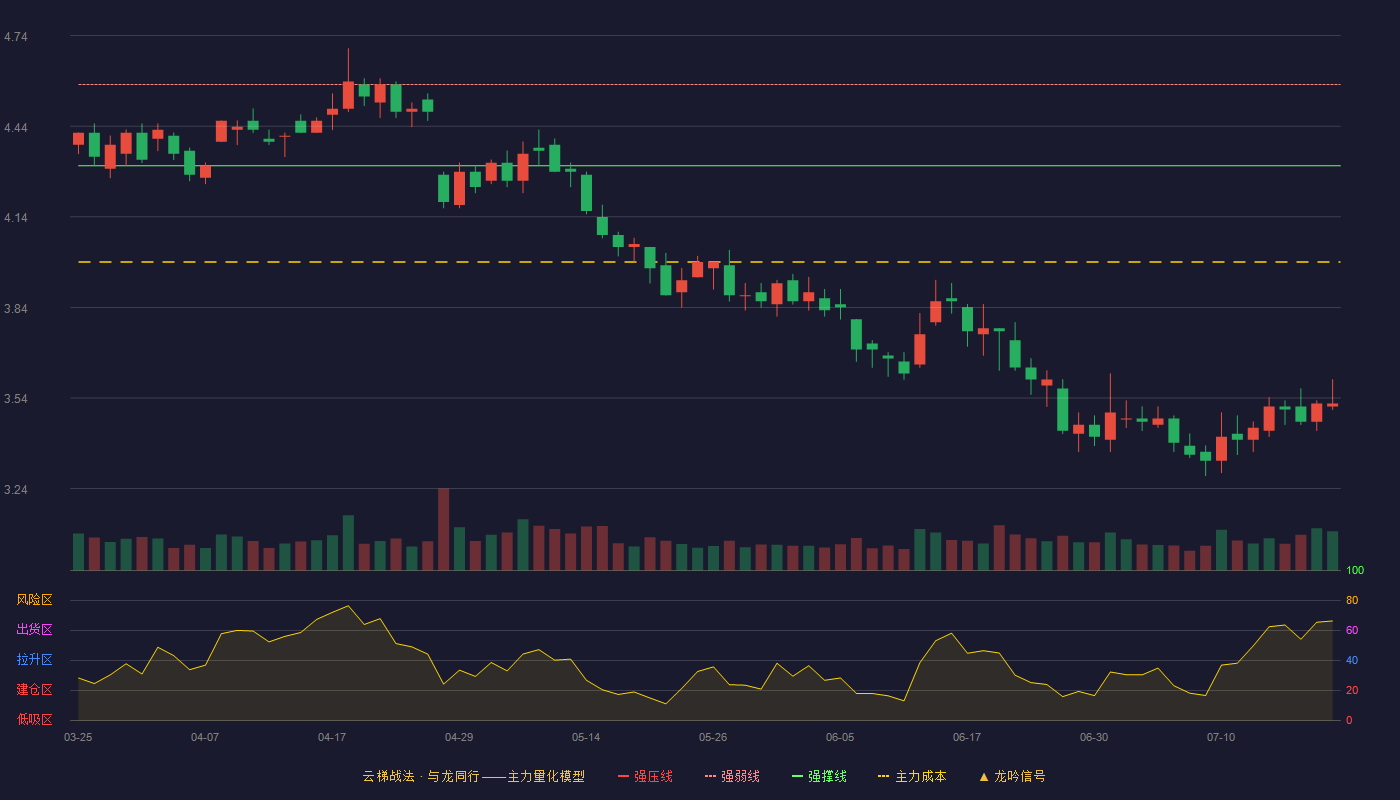Screen dimensions: 1400x800
Task: Toggle the 强弱线 legend entry
Action: [732, 776]
